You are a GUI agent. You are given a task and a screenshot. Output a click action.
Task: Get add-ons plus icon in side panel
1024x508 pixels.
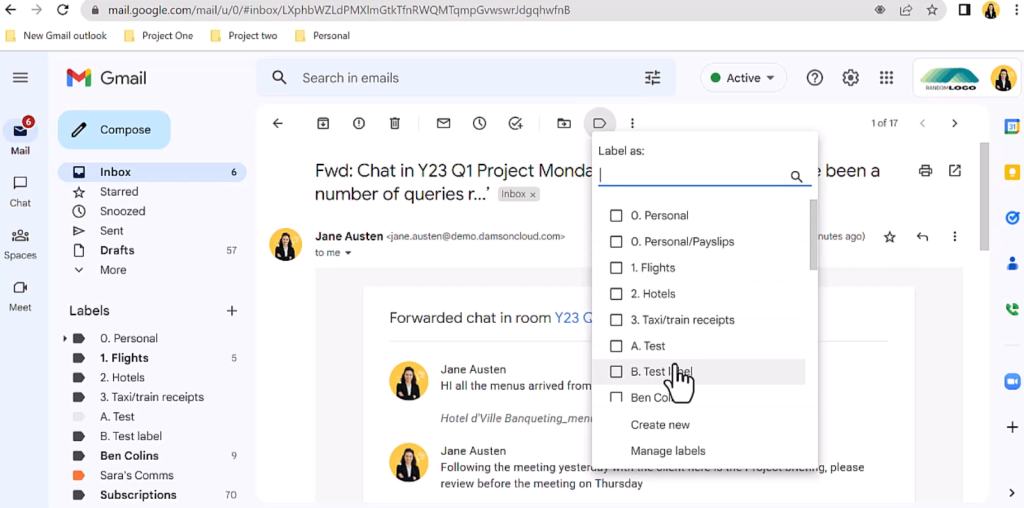(x=1012, y=428)
